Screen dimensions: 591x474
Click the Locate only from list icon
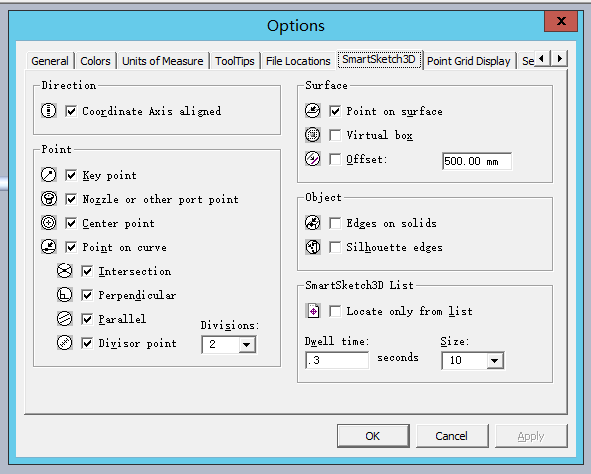313,311
